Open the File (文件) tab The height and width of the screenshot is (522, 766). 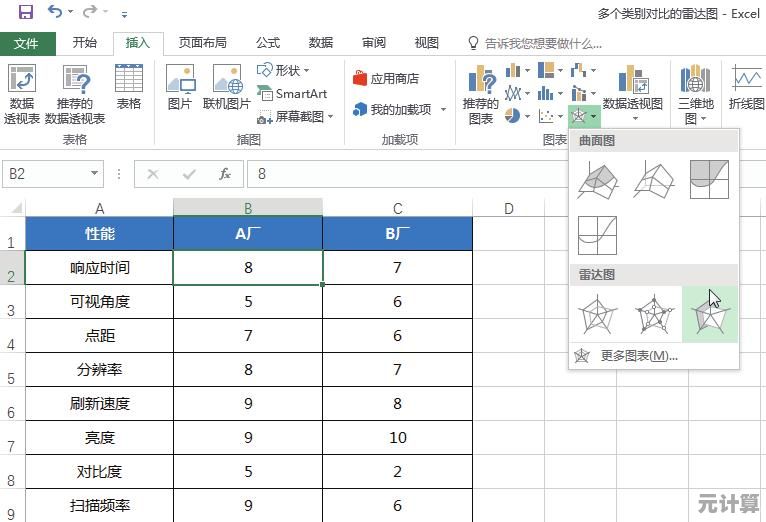click(x=27, y=43)
